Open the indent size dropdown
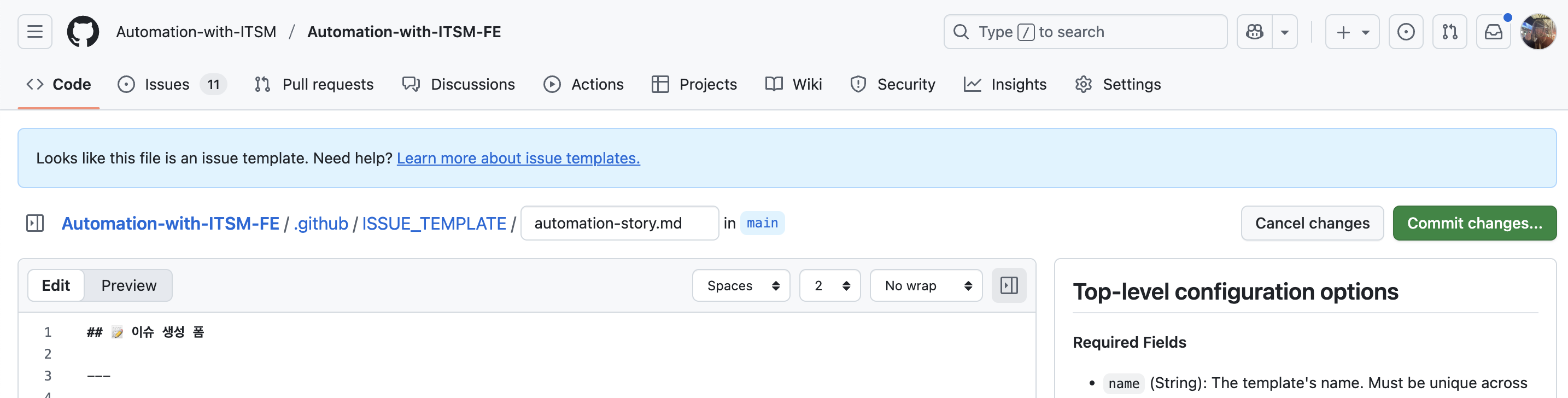Image resolution: width=1568 pixels, height=398 pixels. (x=830, y=285)
